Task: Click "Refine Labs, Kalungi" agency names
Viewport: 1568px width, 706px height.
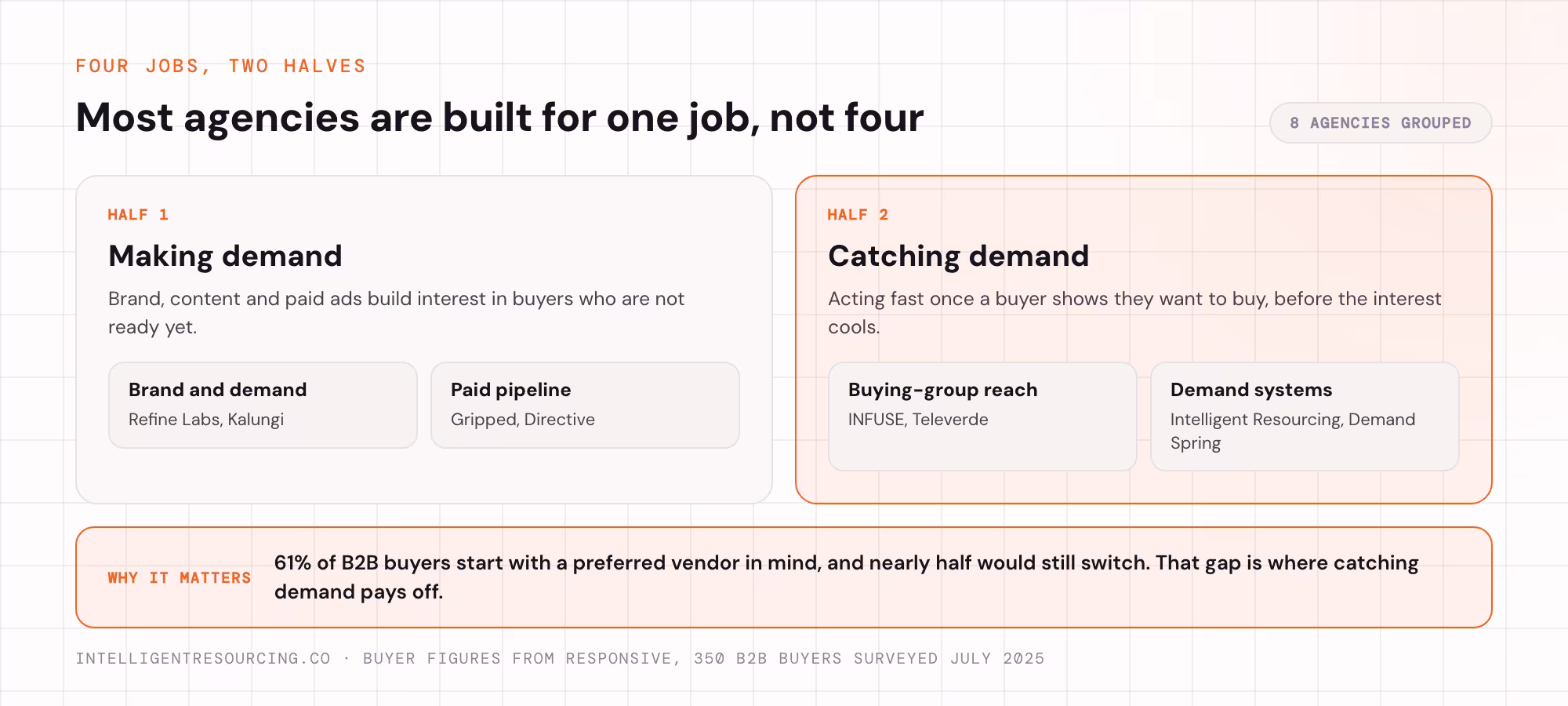Action: [206, 420]
